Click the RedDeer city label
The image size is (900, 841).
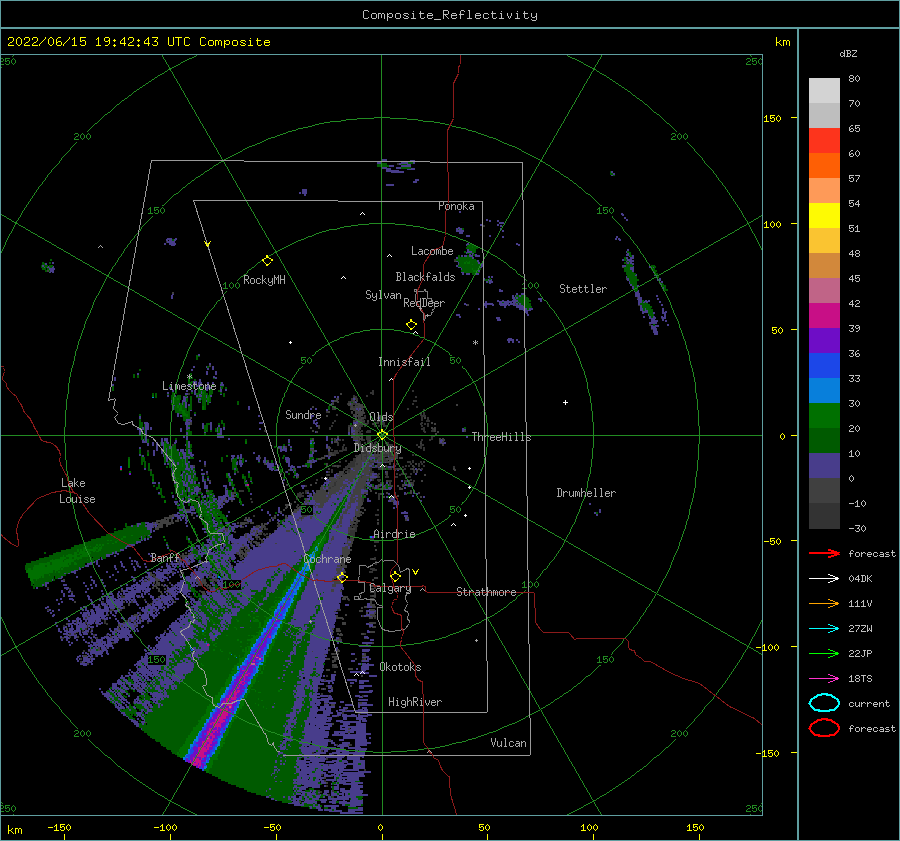click(x=424, y=303)
